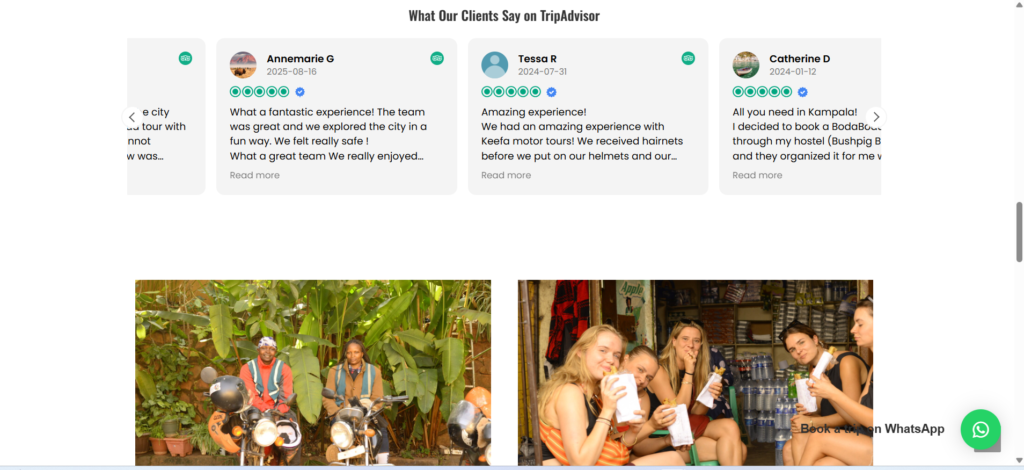Click the page vertical scrollbar thumb
This screenshot has height=470, width=1024.
pos(1019,232)
